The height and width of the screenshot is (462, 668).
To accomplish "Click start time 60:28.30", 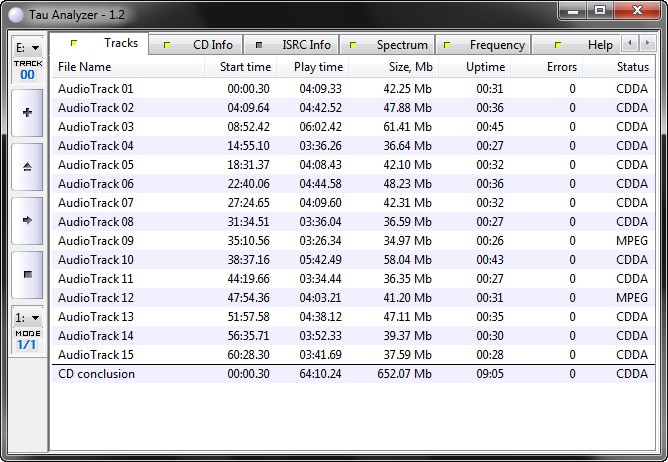I will click(x=248, y=355).
